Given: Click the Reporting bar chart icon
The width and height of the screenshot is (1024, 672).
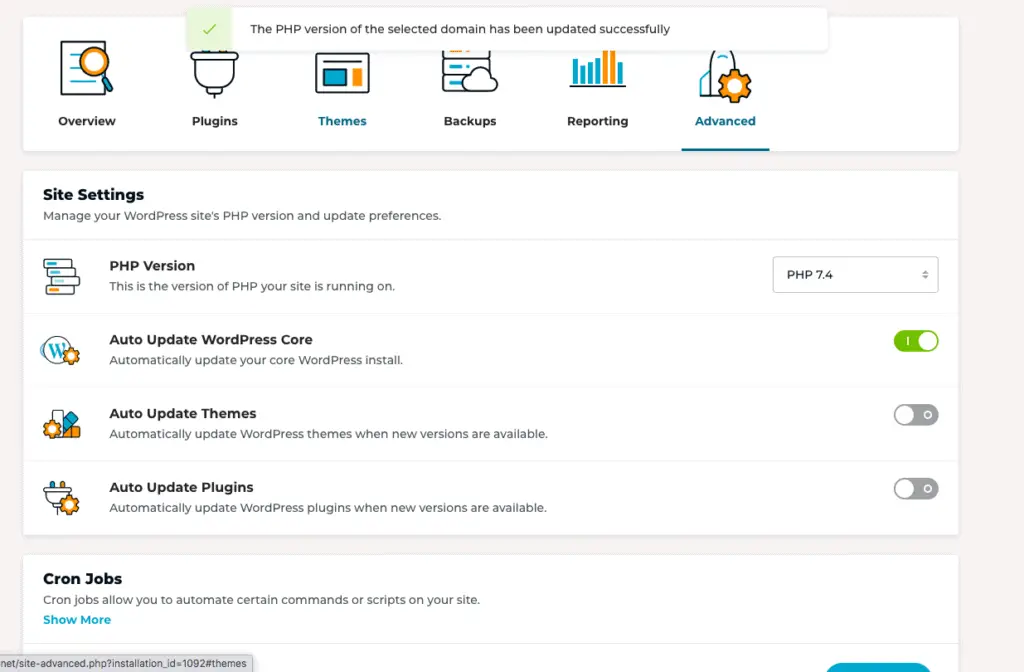Looking at the screenshot, I should click(x=598, y=69).
